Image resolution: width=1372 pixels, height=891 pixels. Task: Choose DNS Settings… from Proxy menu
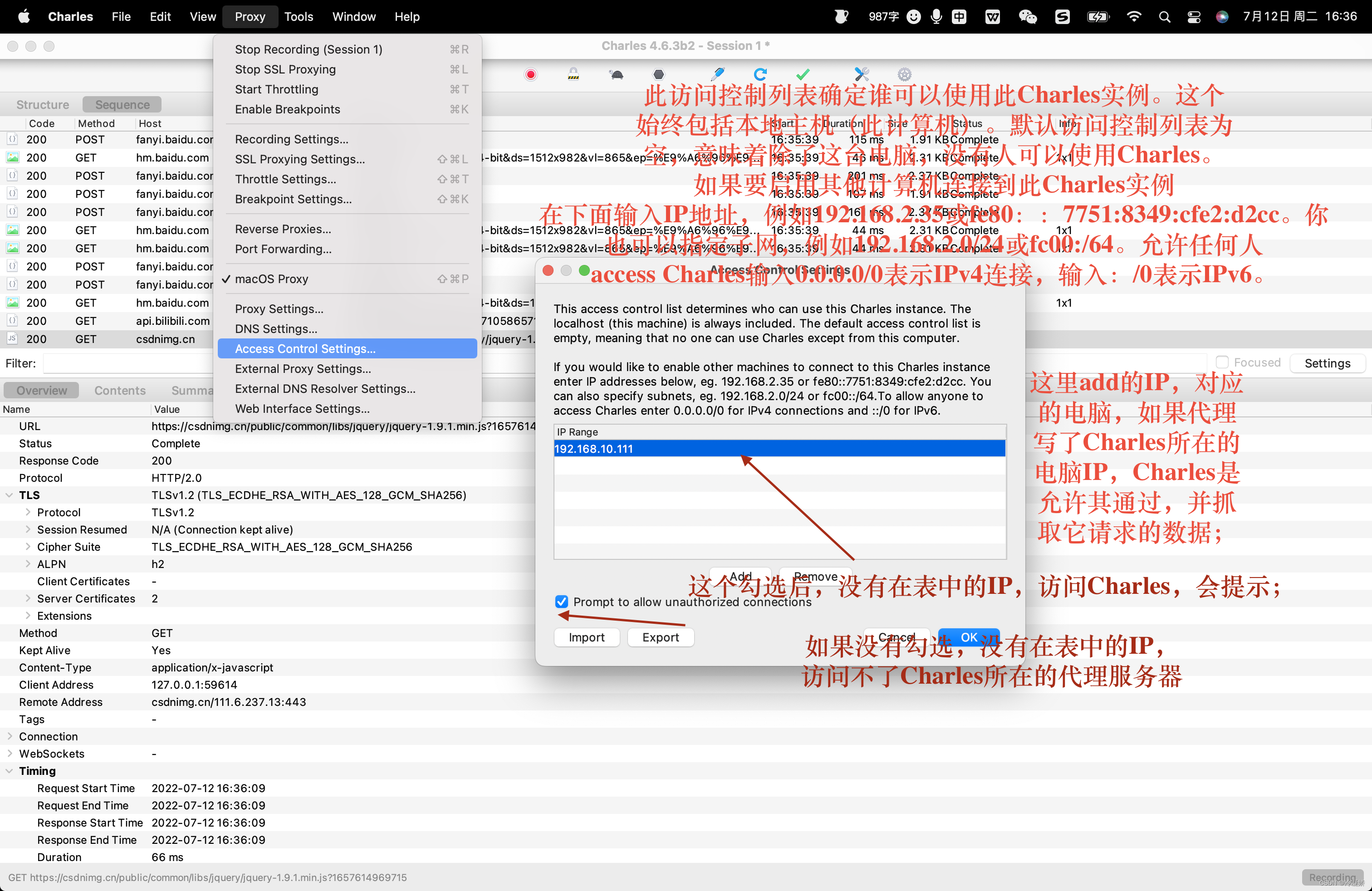347,328
